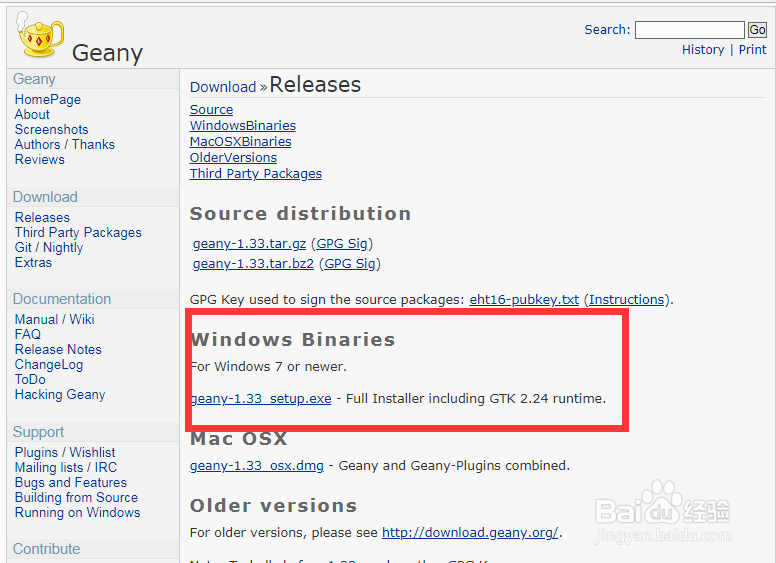Viewport: 776px width, 563px height.
Task: Open Extras sidebar link
Action: (33, 262)
